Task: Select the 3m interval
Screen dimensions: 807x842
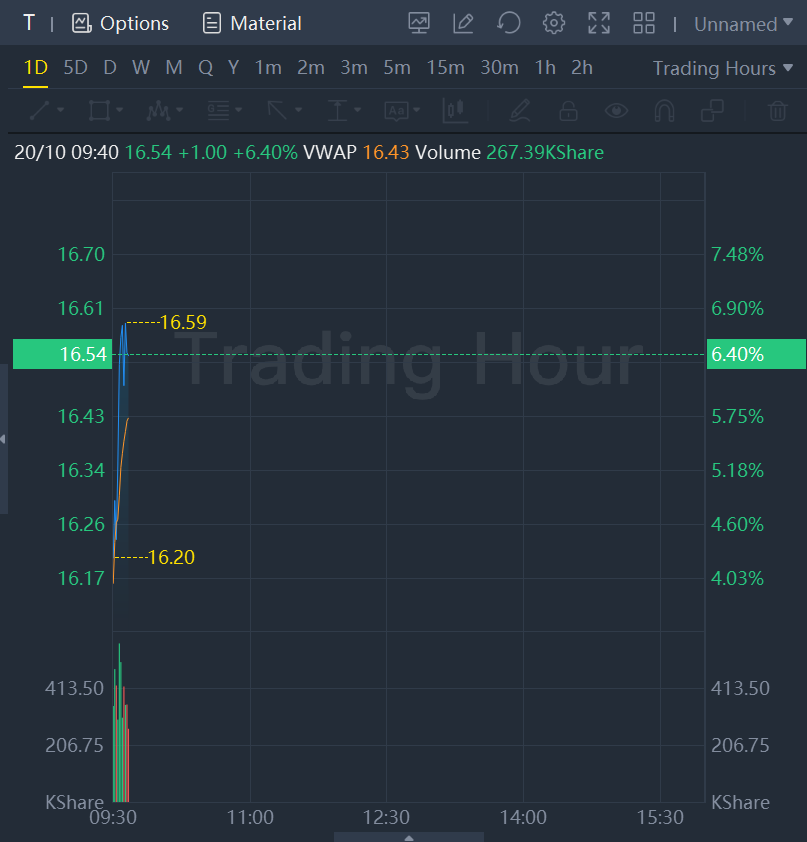Action: (354, 68)
